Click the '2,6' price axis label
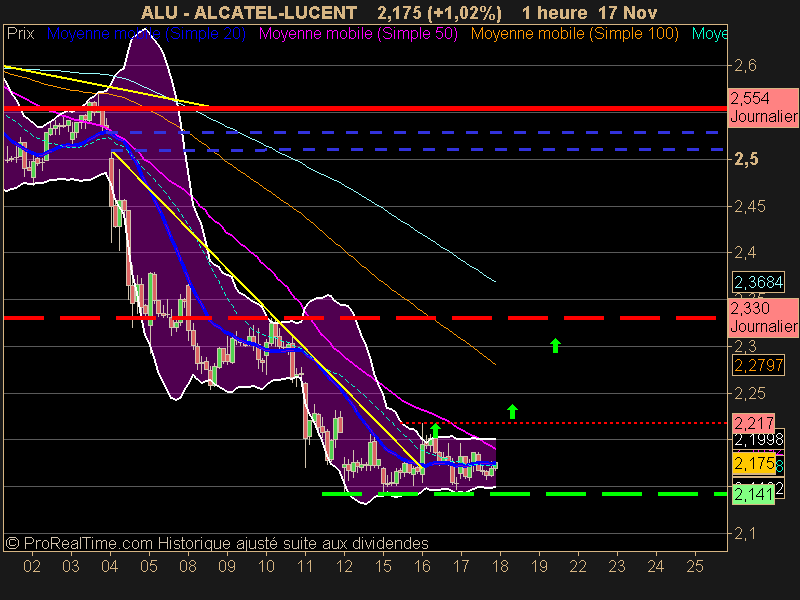Screen dimensions: 800x600 click(x=745, y=65)
